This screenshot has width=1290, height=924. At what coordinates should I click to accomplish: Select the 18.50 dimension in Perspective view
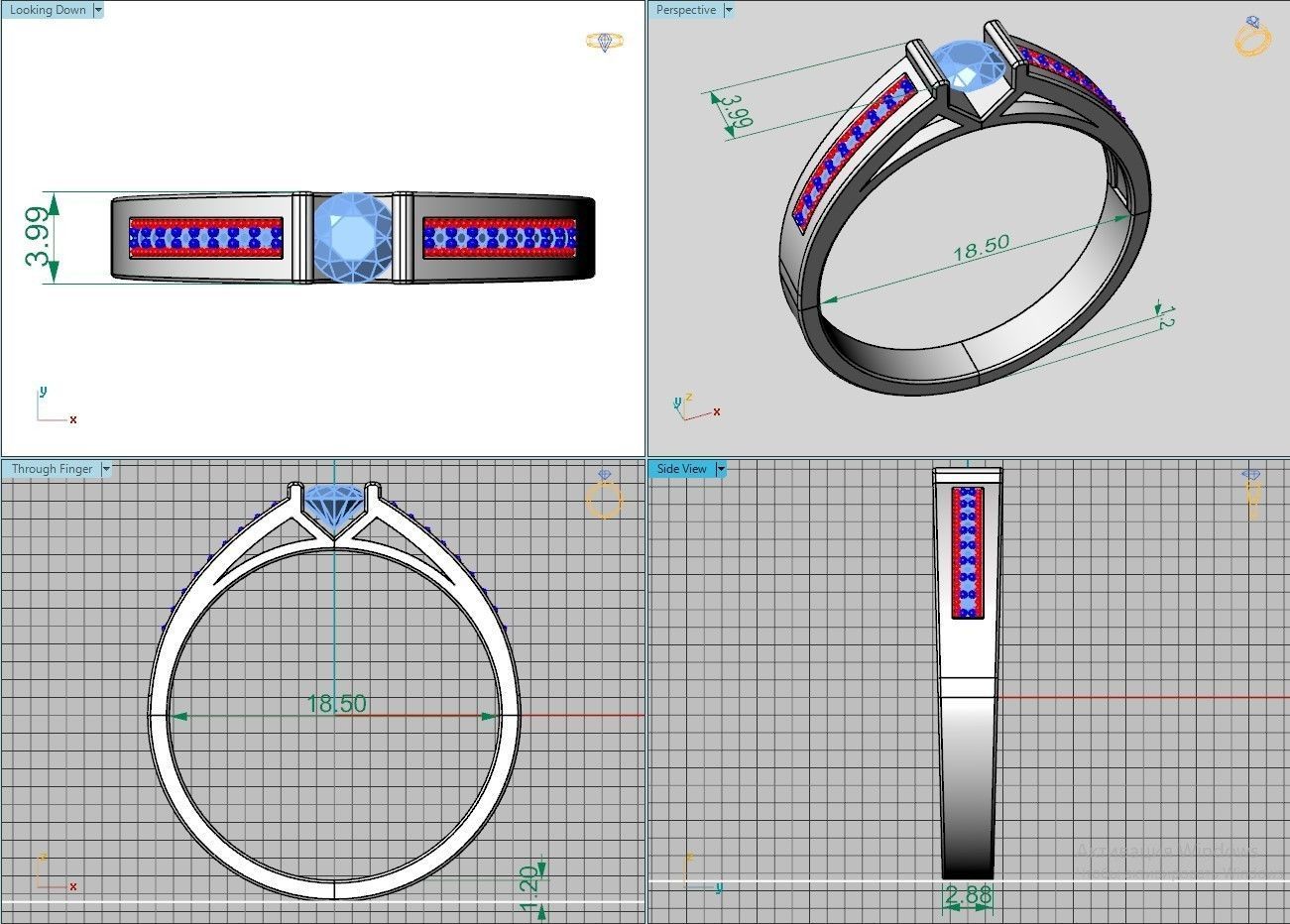pyautogui.click(x=981, y=247)
